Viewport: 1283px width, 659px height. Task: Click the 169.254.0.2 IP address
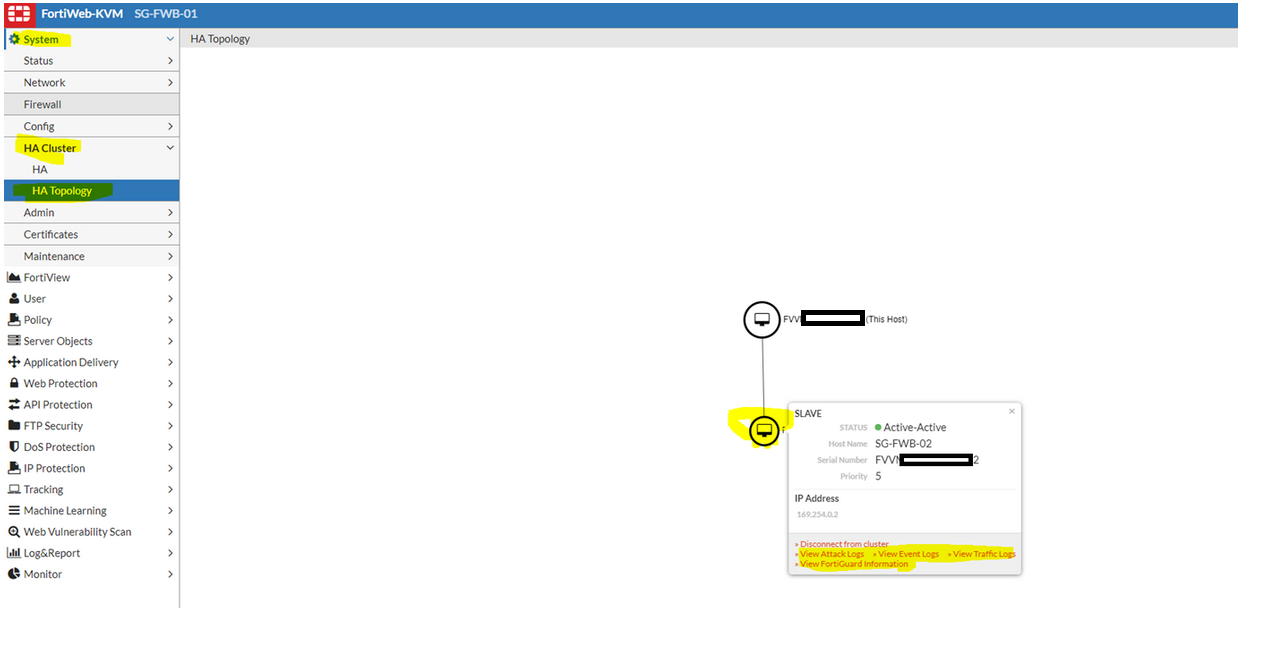[x=817, y=514]
